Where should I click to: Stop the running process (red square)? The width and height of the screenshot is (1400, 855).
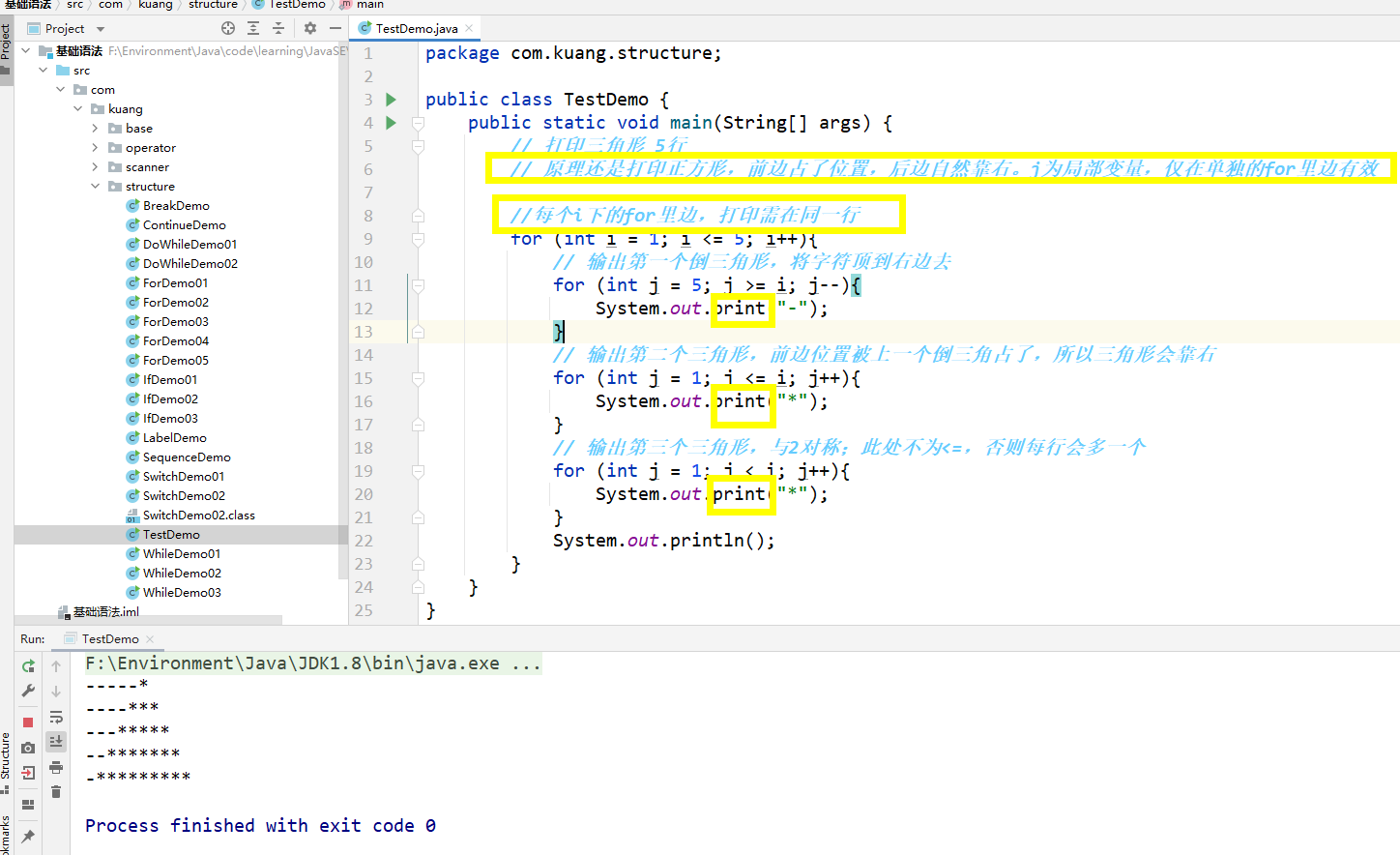[x=28, y=722]
